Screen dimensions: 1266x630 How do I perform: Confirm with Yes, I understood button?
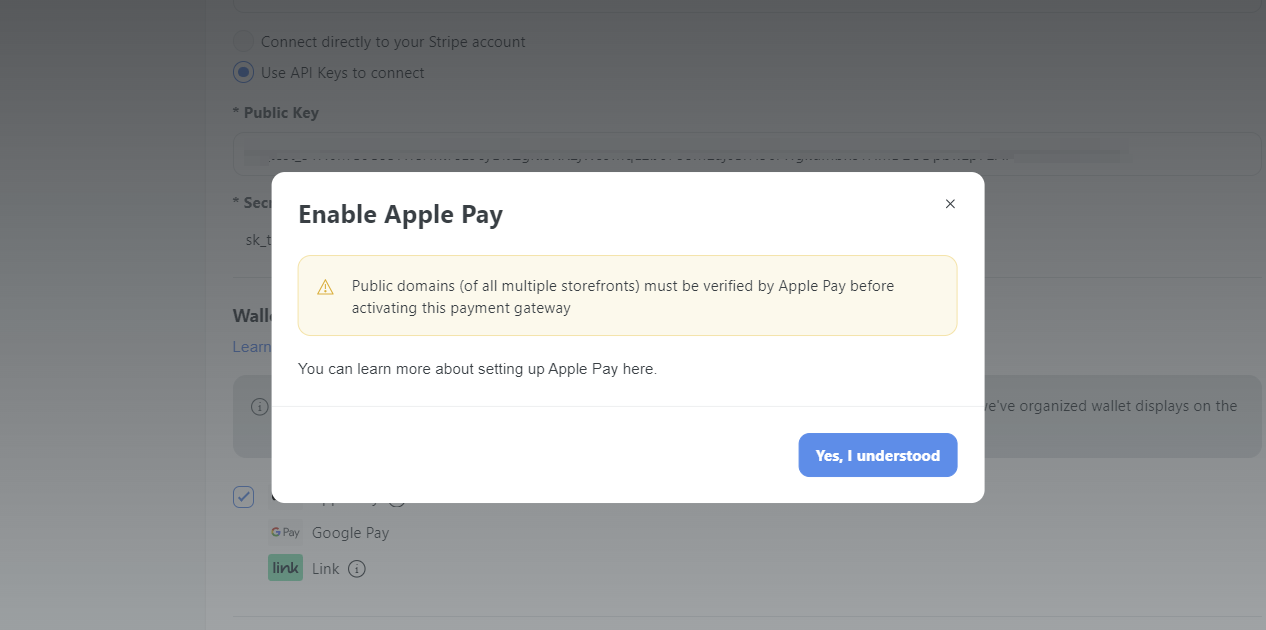(x=878, y=455)
